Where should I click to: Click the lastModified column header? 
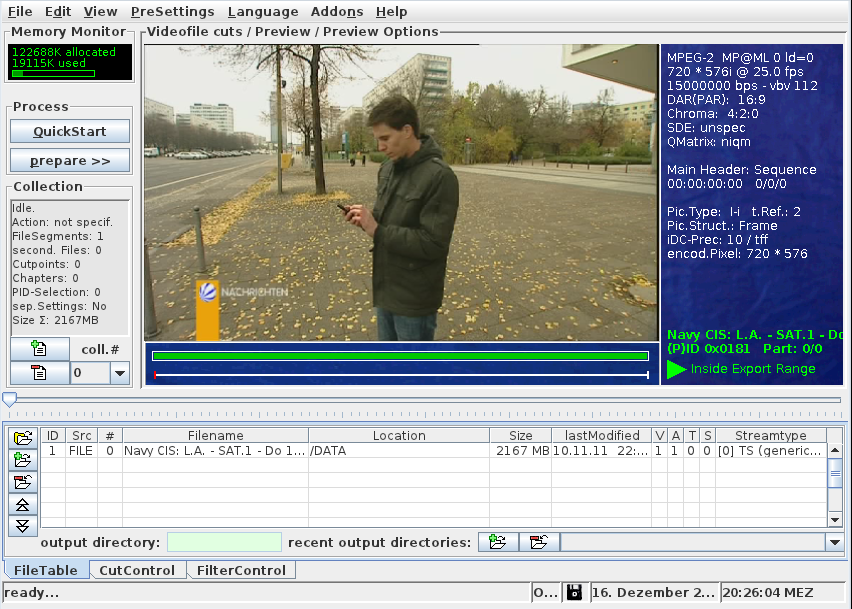[602, 436]
